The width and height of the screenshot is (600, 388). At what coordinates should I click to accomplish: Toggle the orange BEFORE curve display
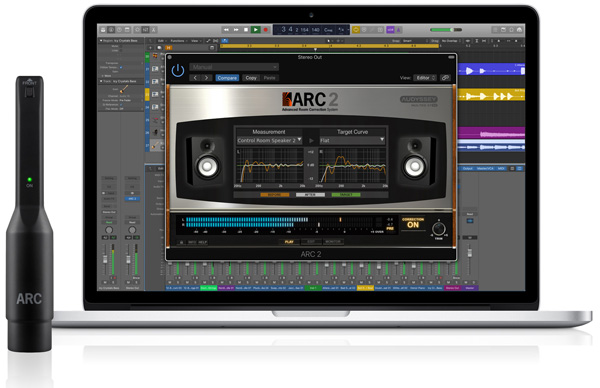(274, 195)
